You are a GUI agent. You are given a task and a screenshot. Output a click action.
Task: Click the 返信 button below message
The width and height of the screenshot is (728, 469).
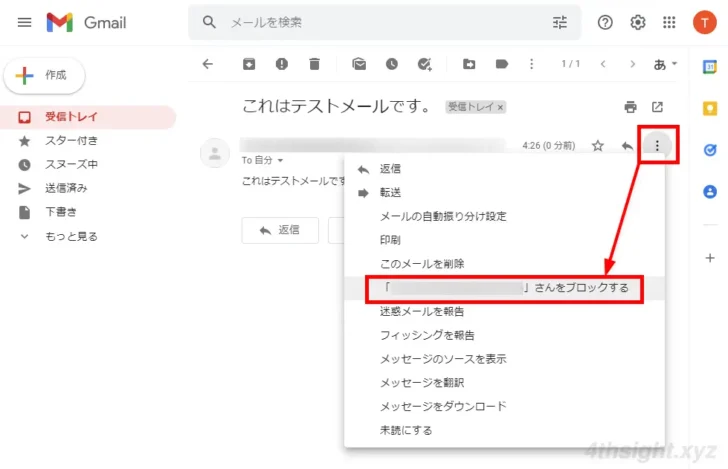coord(280,230)
